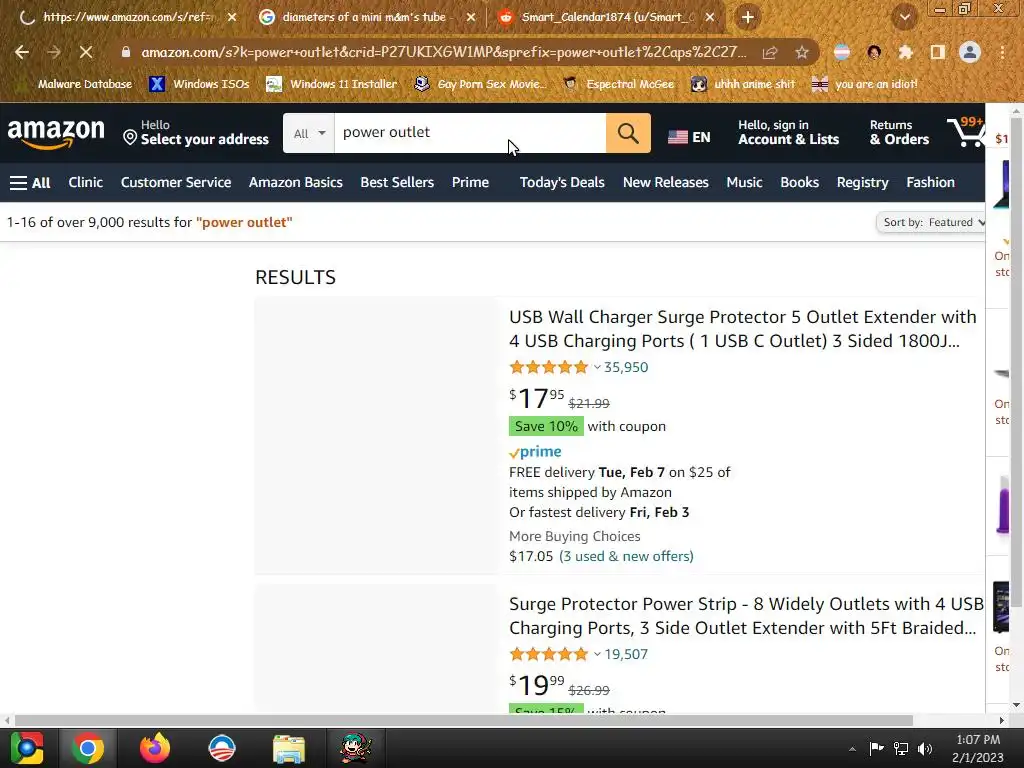This screenshot has height=768, width=1024.
Task: Open New Releases nav item
Action: click(x=665, y=183)
